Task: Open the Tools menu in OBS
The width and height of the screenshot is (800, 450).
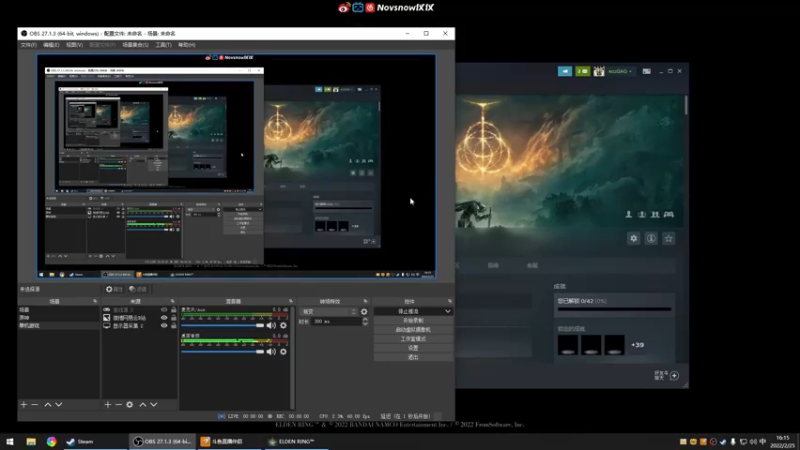Action: (x=163, y=45)
